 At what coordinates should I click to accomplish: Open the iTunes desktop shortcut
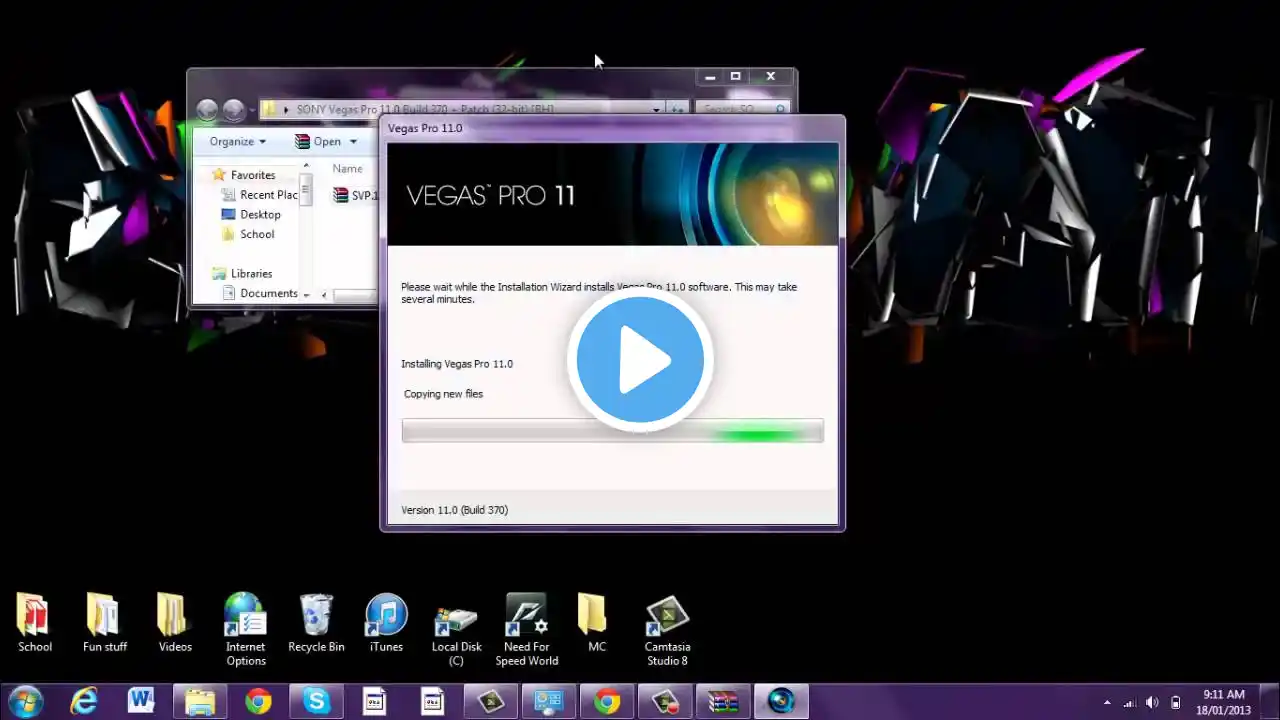coord(386,622)
